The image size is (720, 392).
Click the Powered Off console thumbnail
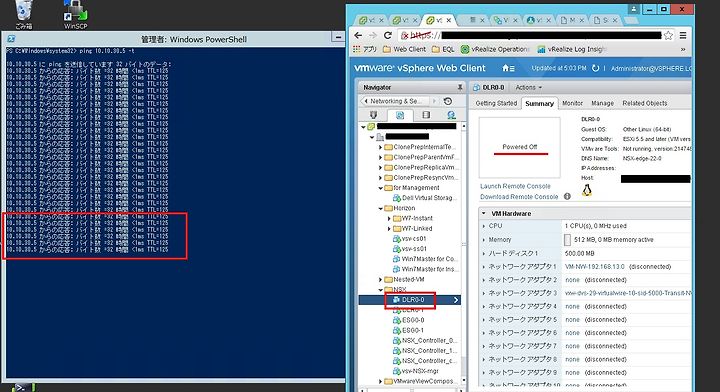[x=519, y=147]
